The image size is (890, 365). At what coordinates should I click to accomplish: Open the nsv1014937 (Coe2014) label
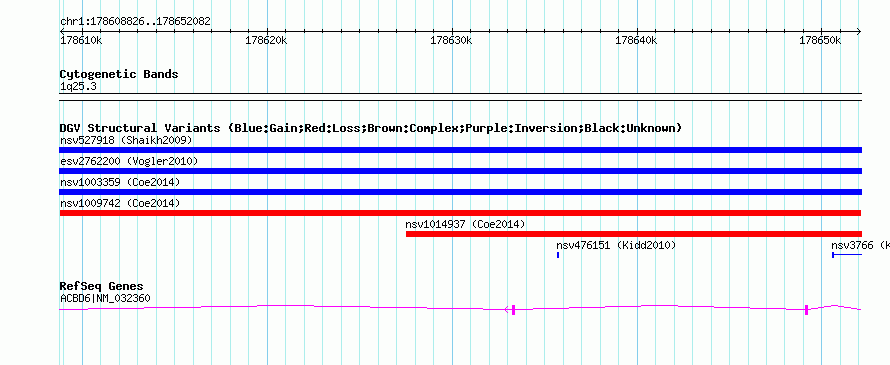point(465,224)
